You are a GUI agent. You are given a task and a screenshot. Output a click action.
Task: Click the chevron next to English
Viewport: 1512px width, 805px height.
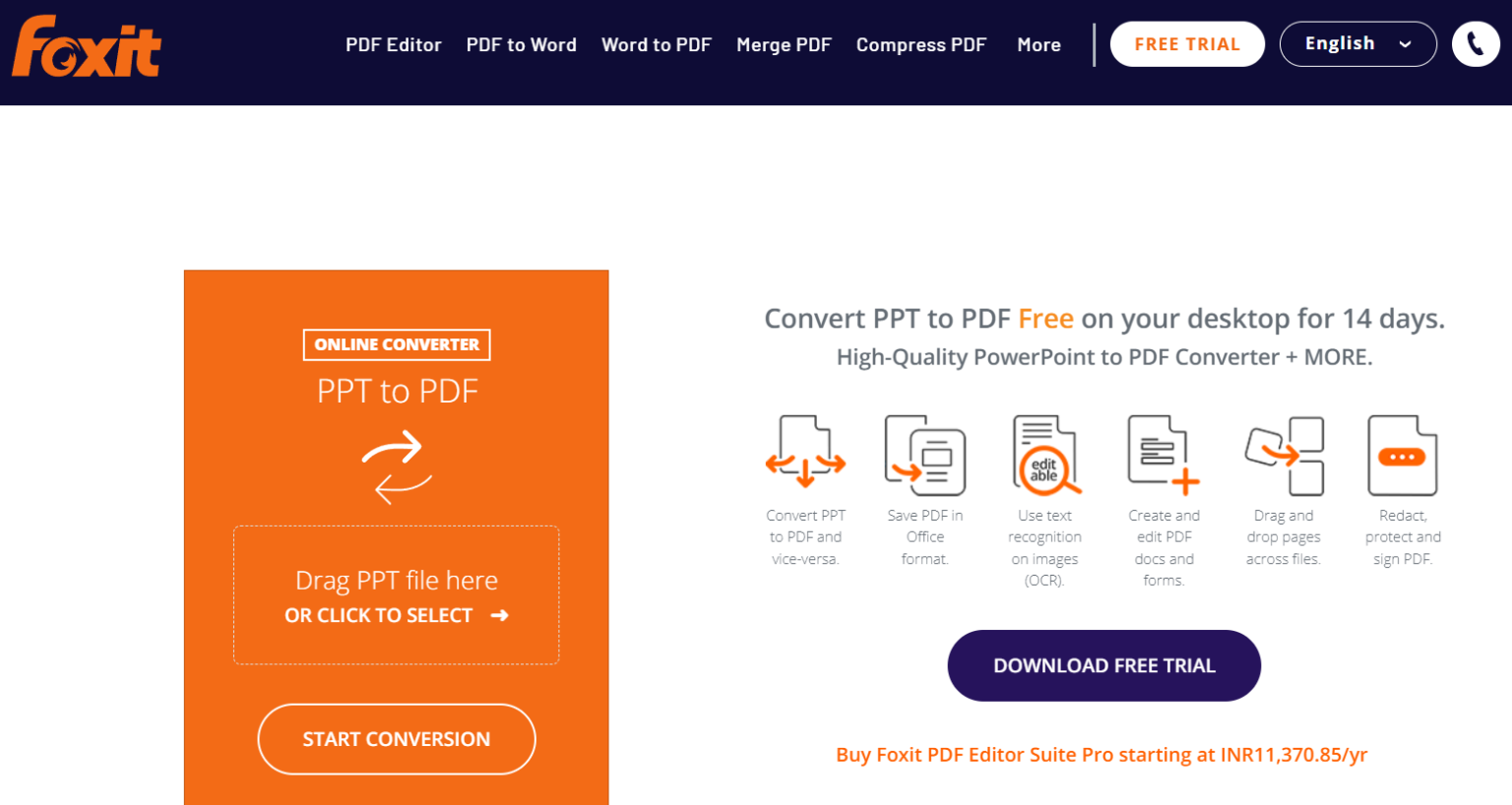pyautogui.click(x=1408, y=44)
